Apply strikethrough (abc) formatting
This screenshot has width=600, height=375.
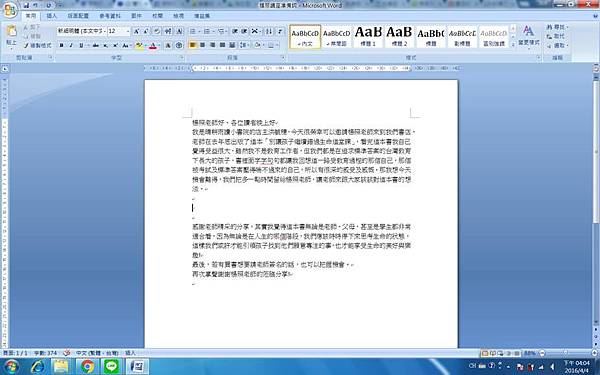(x=96, y=45)
